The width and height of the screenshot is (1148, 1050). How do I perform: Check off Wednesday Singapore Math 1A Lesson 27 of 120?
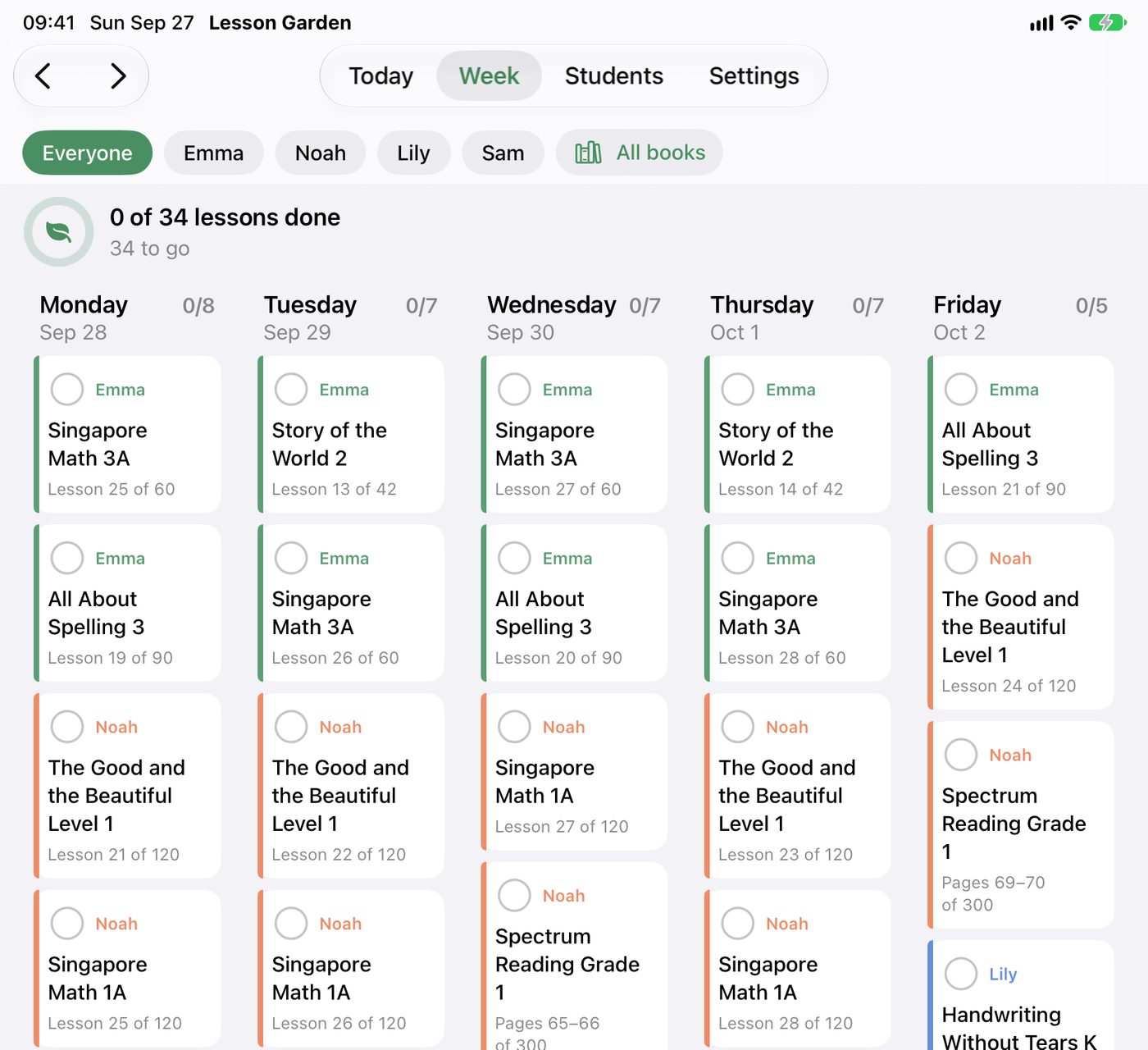coord(514,727)
